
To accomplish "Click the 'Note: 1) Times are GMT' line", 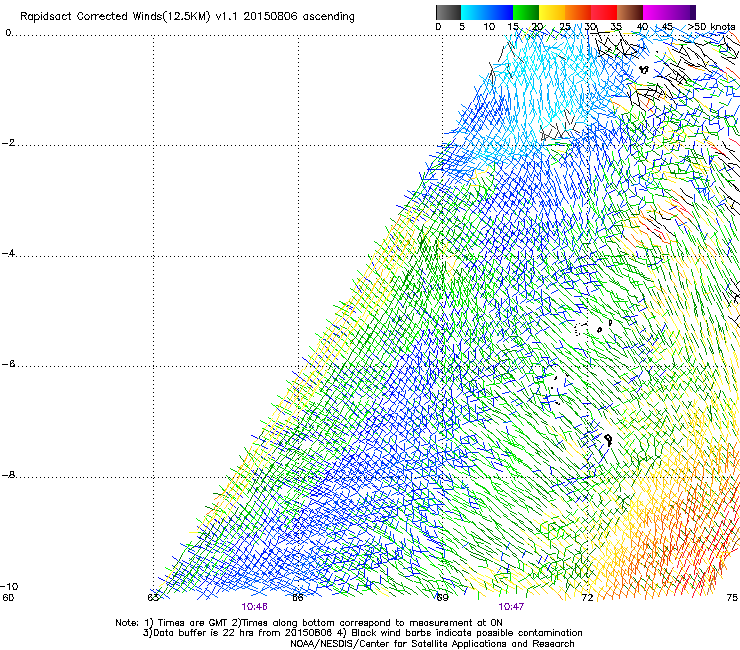I will 309,623.
